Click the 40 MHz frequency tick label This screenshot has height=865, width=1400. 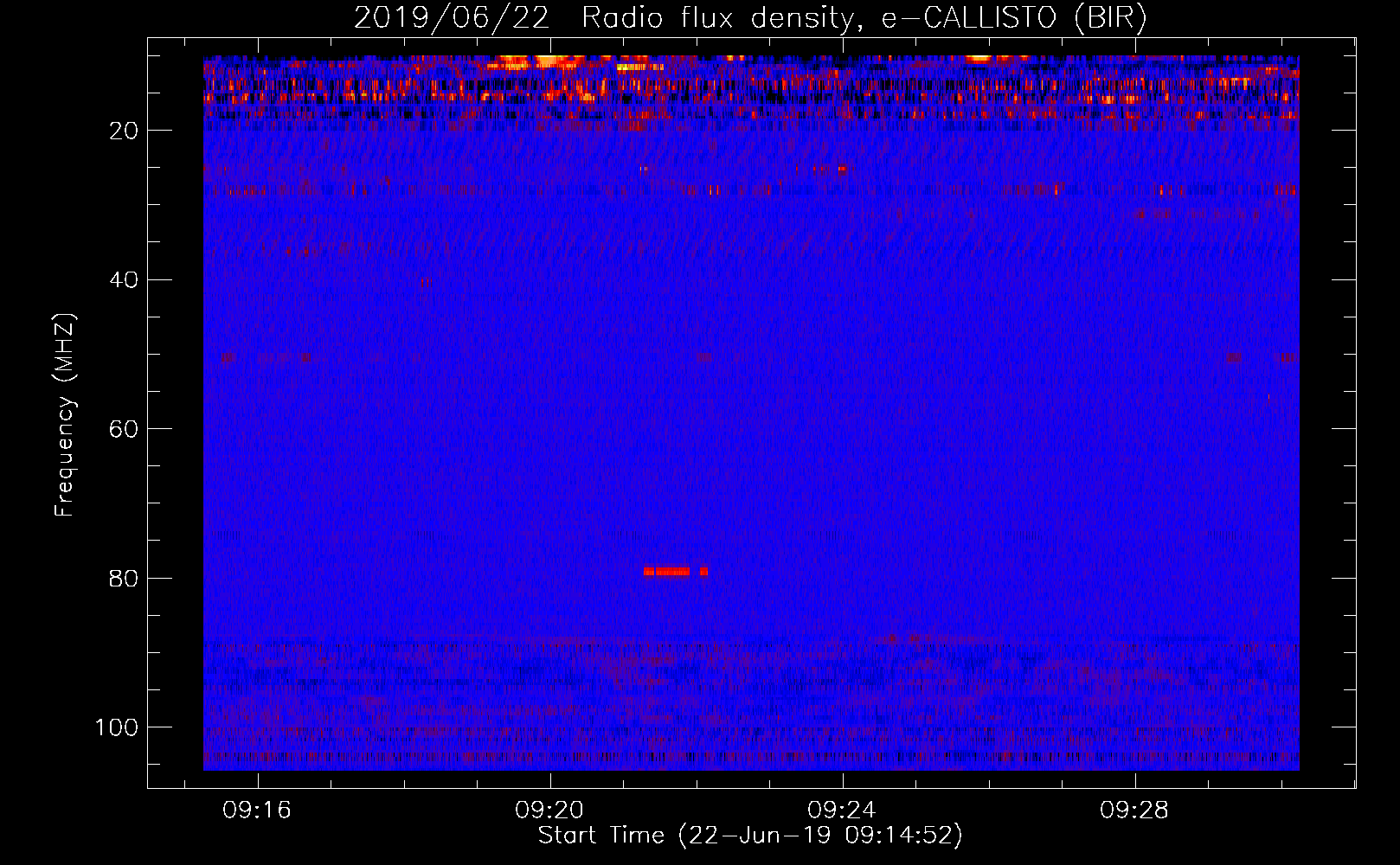coord(125,279)
